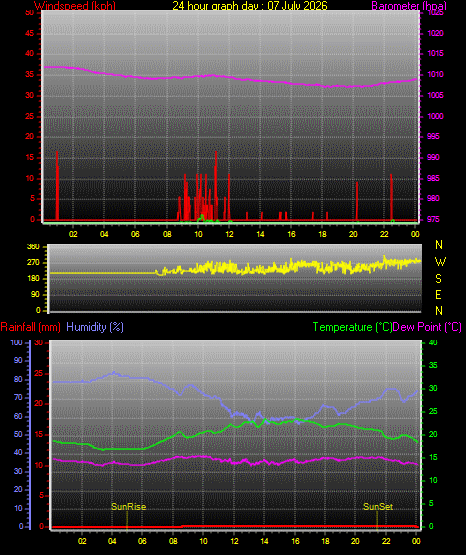The width and height of the screenshot is (466, 555).
Task: Click the 100 value on the humidity axis
Action: 16,342
